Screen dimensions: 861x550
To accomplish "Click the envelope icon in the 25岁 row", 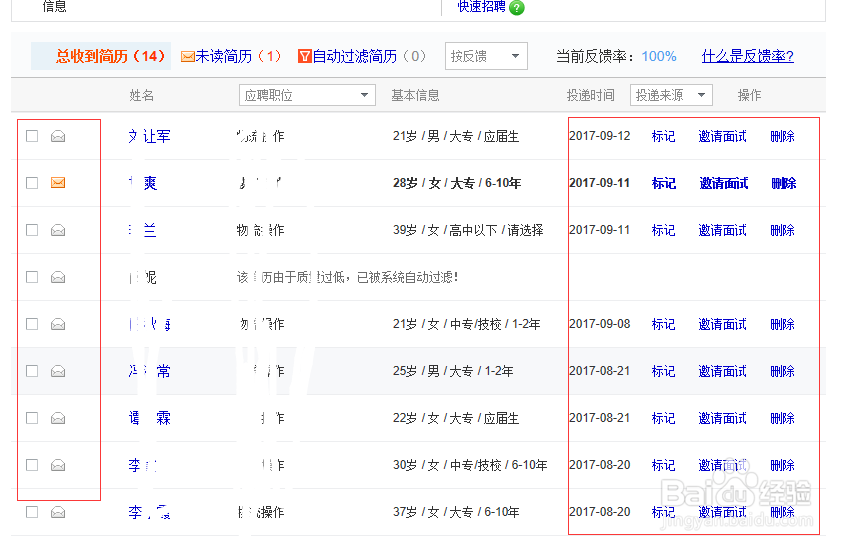I will tap(58, 372).
